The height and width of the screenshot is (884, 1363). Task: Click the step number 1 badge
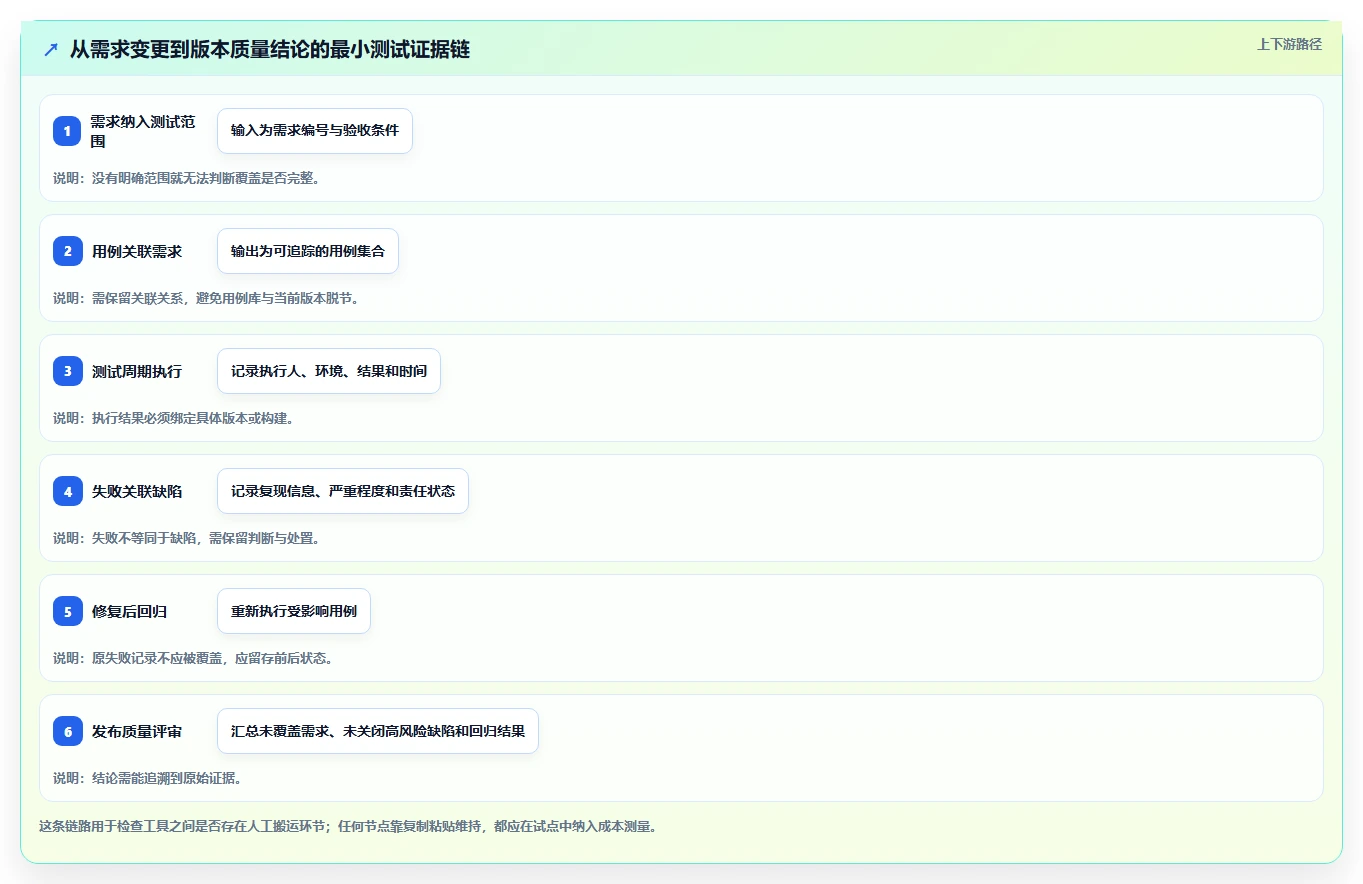[68, 131]
